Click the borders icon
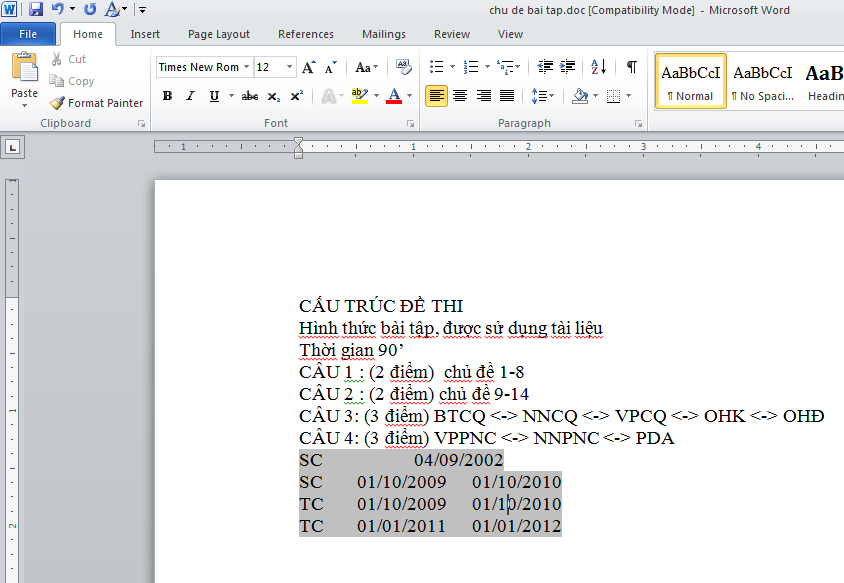 click(x=613, y=96)
